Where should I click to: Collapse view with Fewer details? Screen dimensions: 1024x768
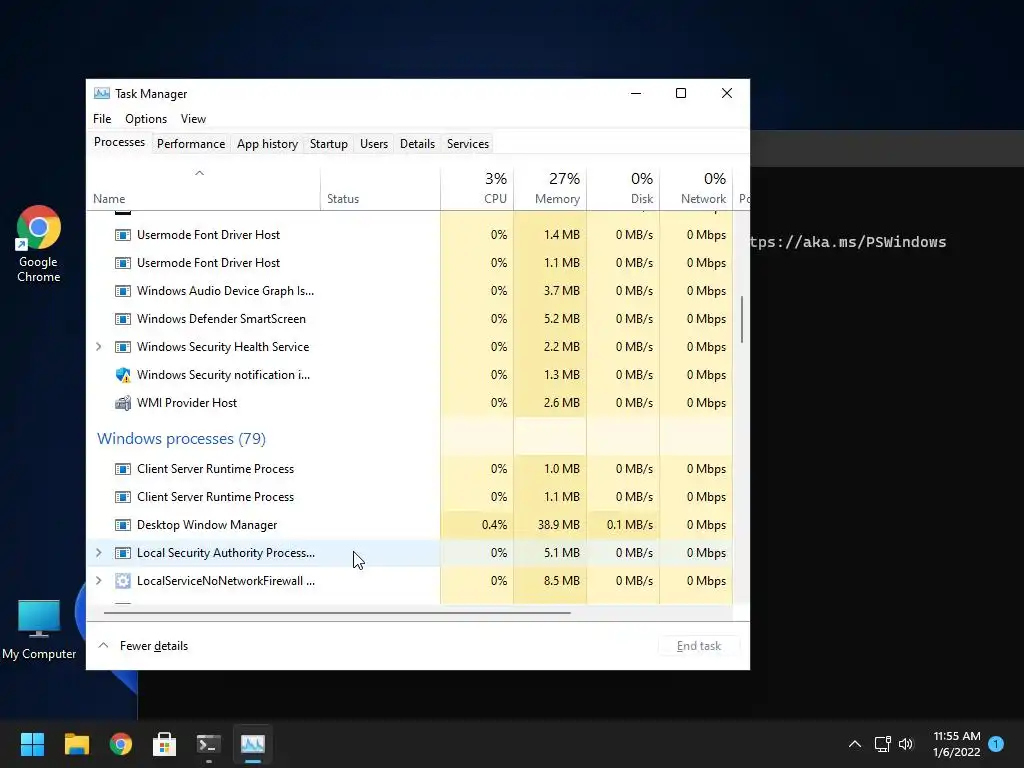143,646
